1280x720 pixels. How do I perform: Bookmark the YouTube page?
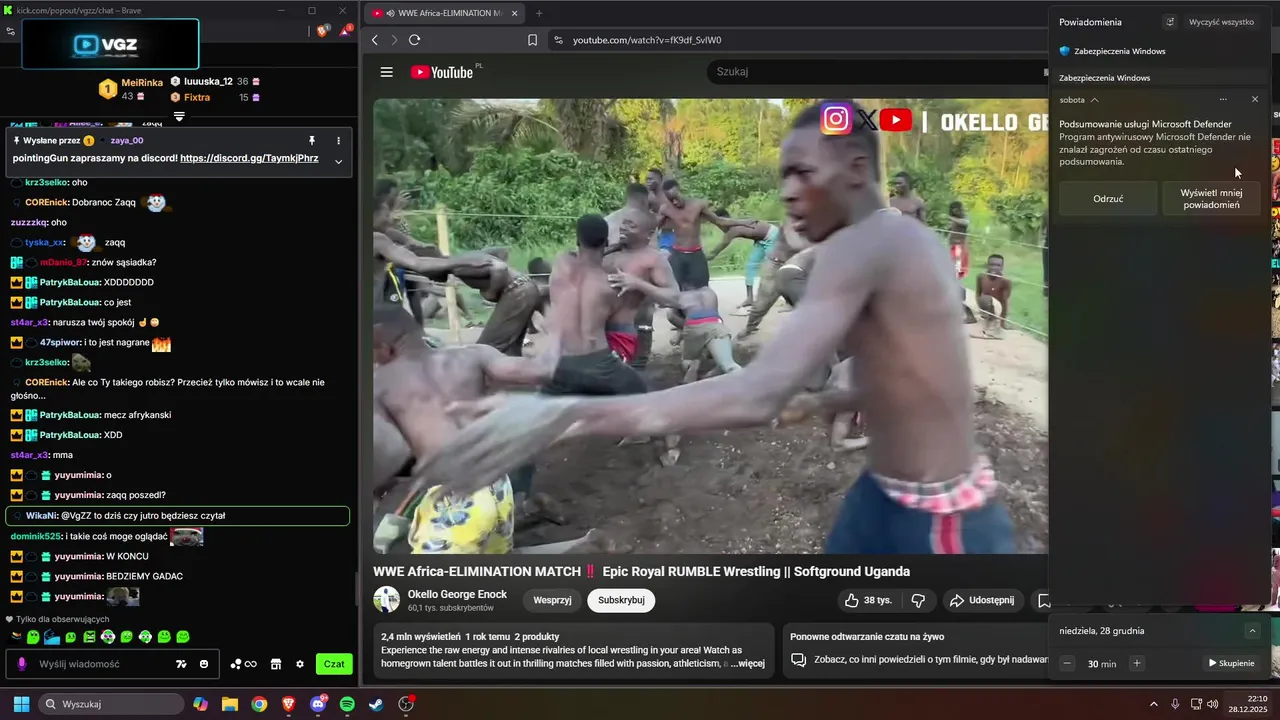pos(532,40)
